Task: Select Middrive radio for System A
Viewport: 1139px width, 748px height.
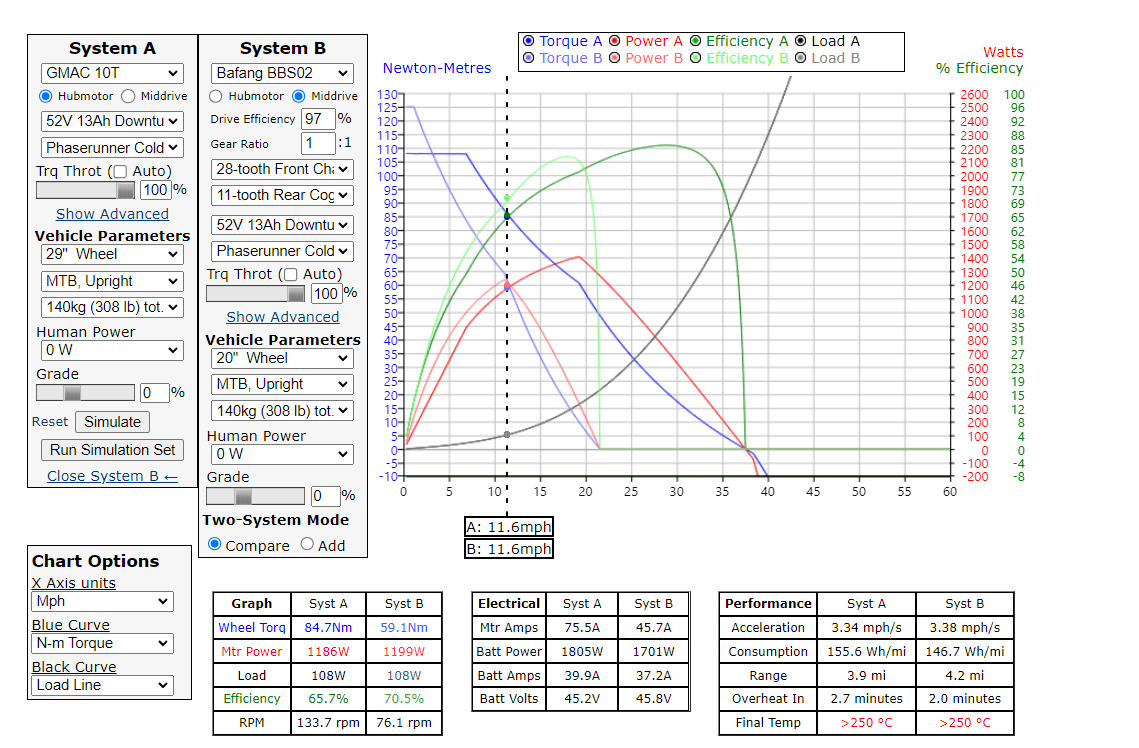Action: pos(128,96)
